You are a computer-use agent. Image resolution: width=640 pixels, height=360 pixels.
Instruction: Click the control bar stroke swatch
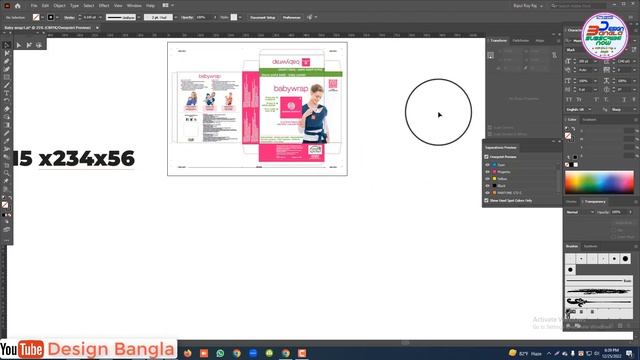tap(51, 17)
